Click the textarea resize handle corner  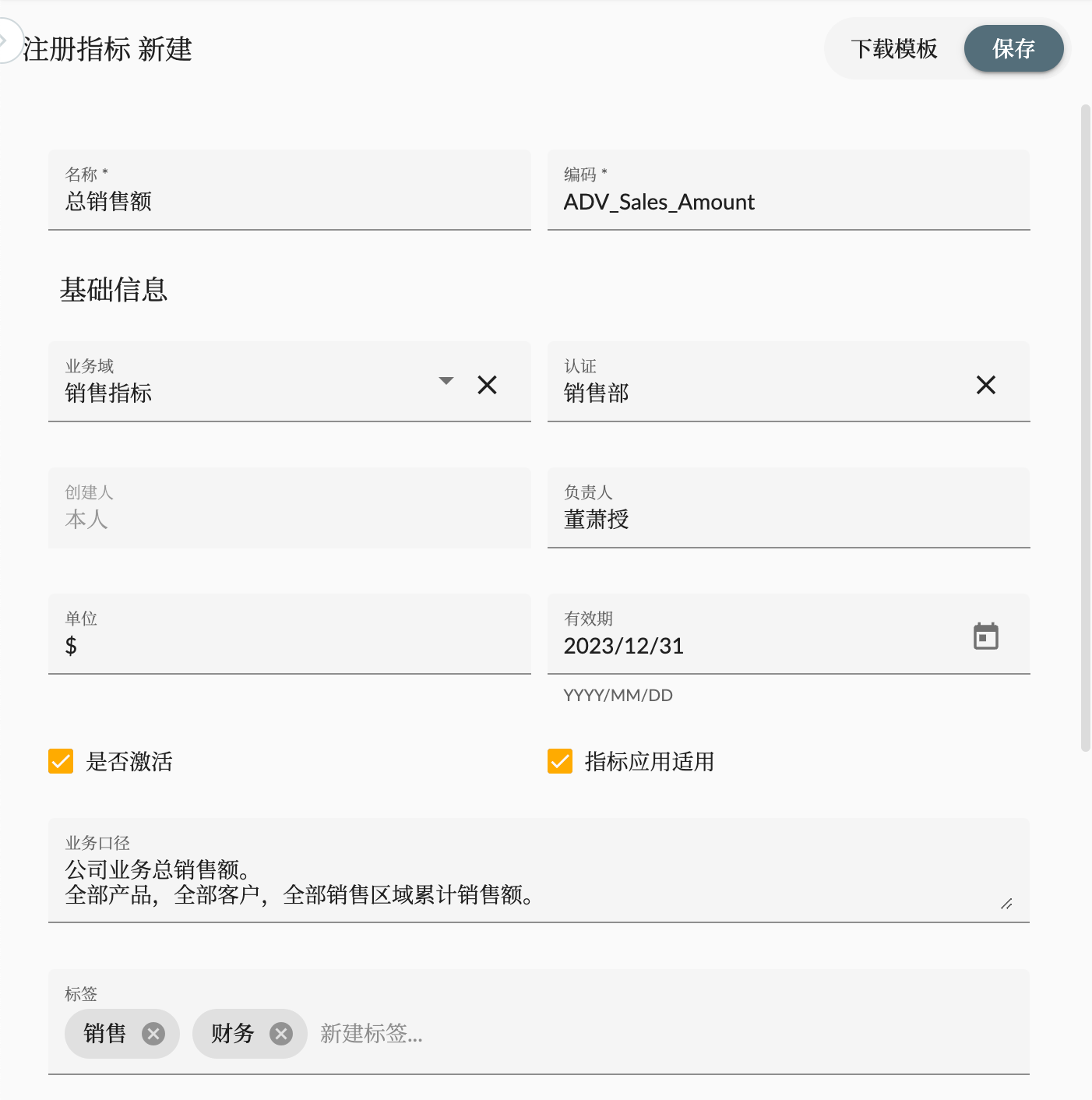(1008, 904)
